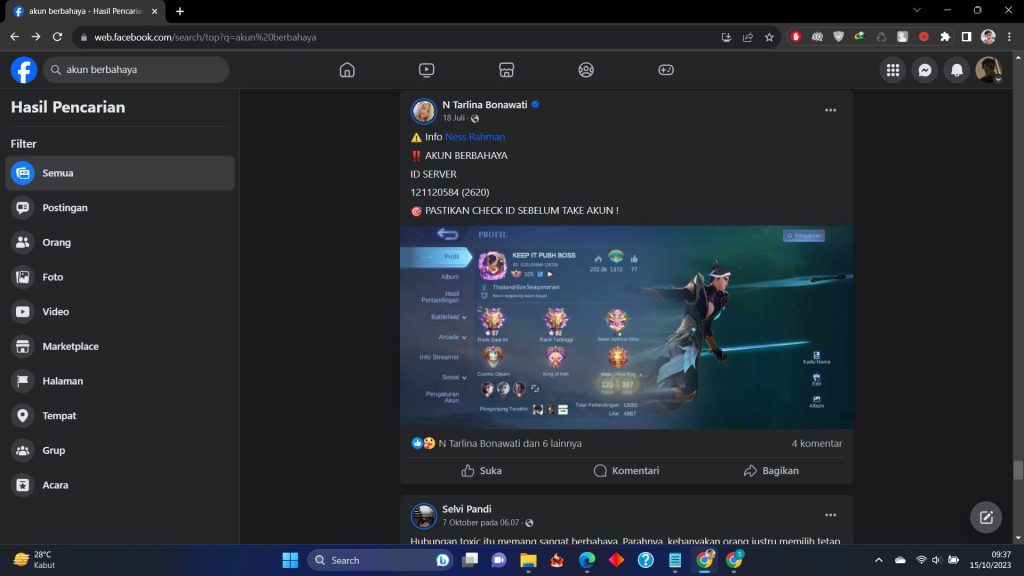Select the Semua filter
1024x576 pixels.
pos(120,173)
